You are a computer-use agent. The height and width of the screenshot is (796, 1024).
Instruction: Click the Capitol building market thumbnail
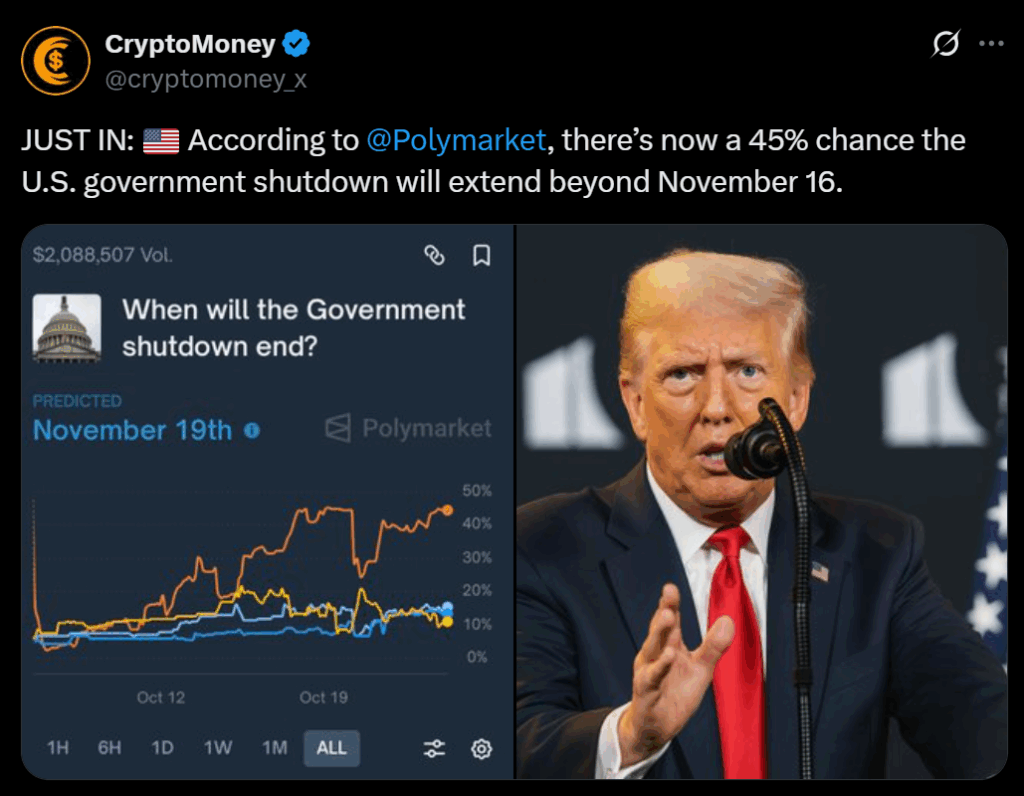(67, 327)
